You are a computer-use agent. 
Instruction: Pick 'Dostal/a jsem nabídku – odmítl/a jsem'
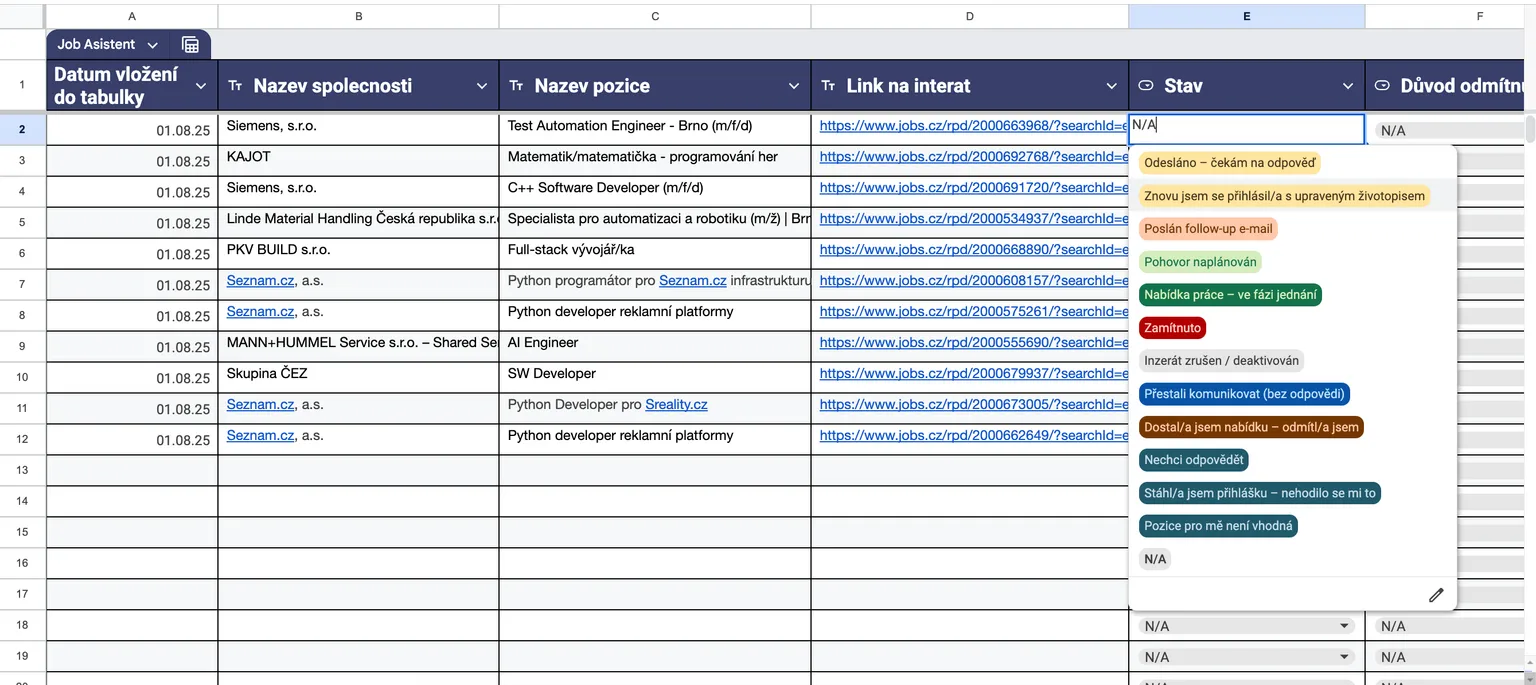pos(1251,427)
